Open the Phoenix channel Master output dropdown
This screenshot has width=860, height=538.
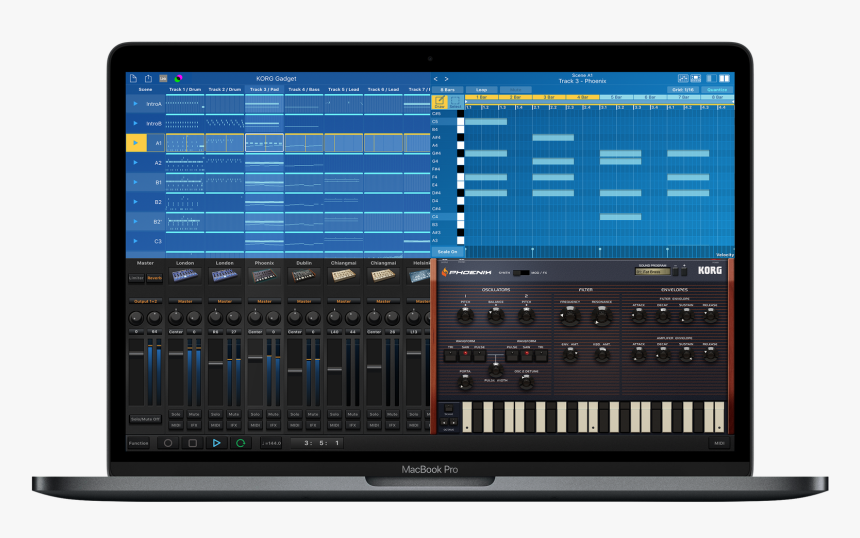(x=264, y=301)
